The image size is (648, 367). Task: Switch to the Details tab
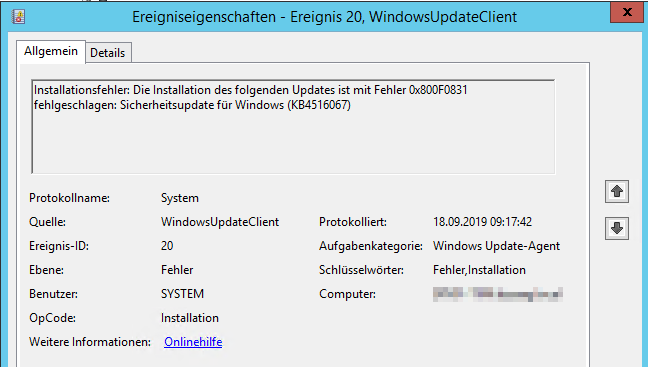point(108,53)
